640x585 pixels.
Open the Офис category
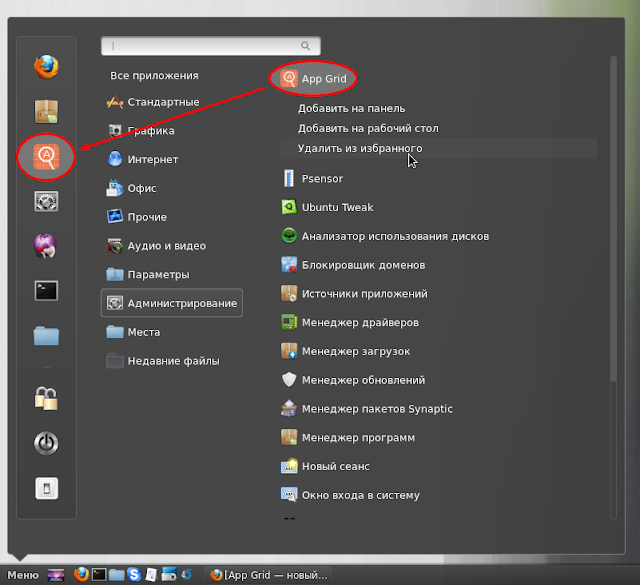[131, 188]
